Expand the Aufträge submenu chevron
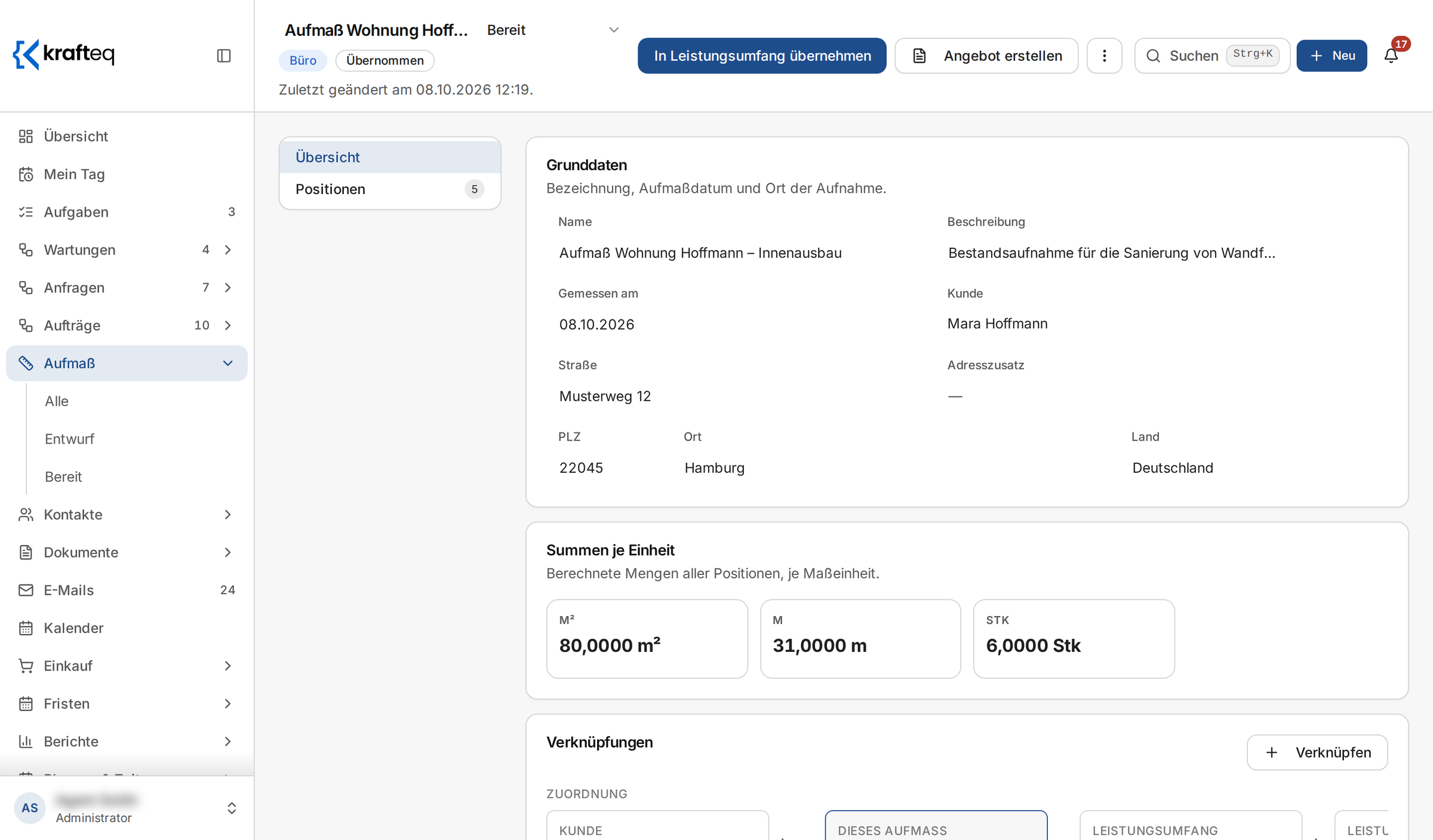1433x840 pixels. tap(227, 325)
